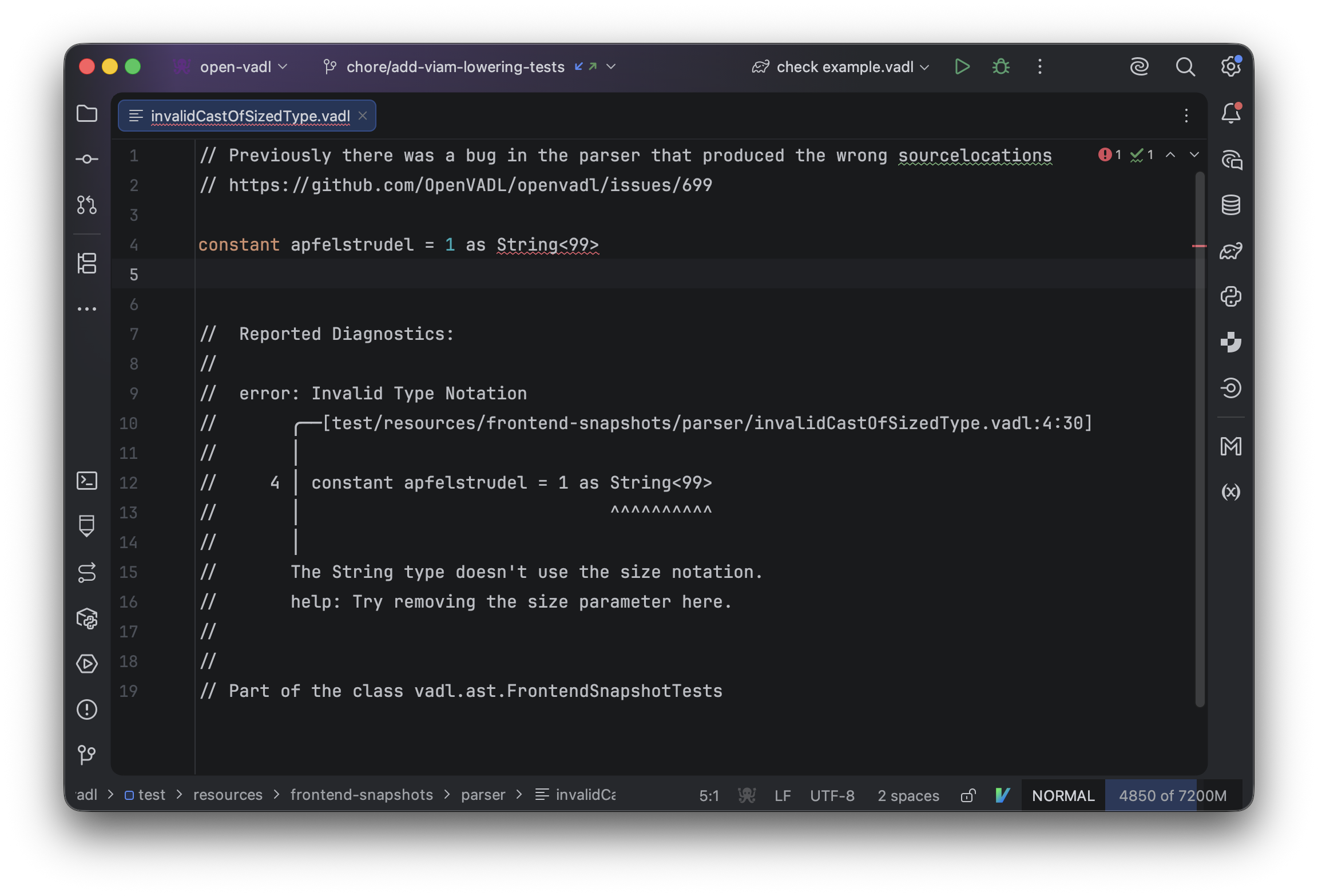Open the Commit tool window
The width and height of the screenshot is (1318, 896).
pyautogui.click(x=87, y=159)
